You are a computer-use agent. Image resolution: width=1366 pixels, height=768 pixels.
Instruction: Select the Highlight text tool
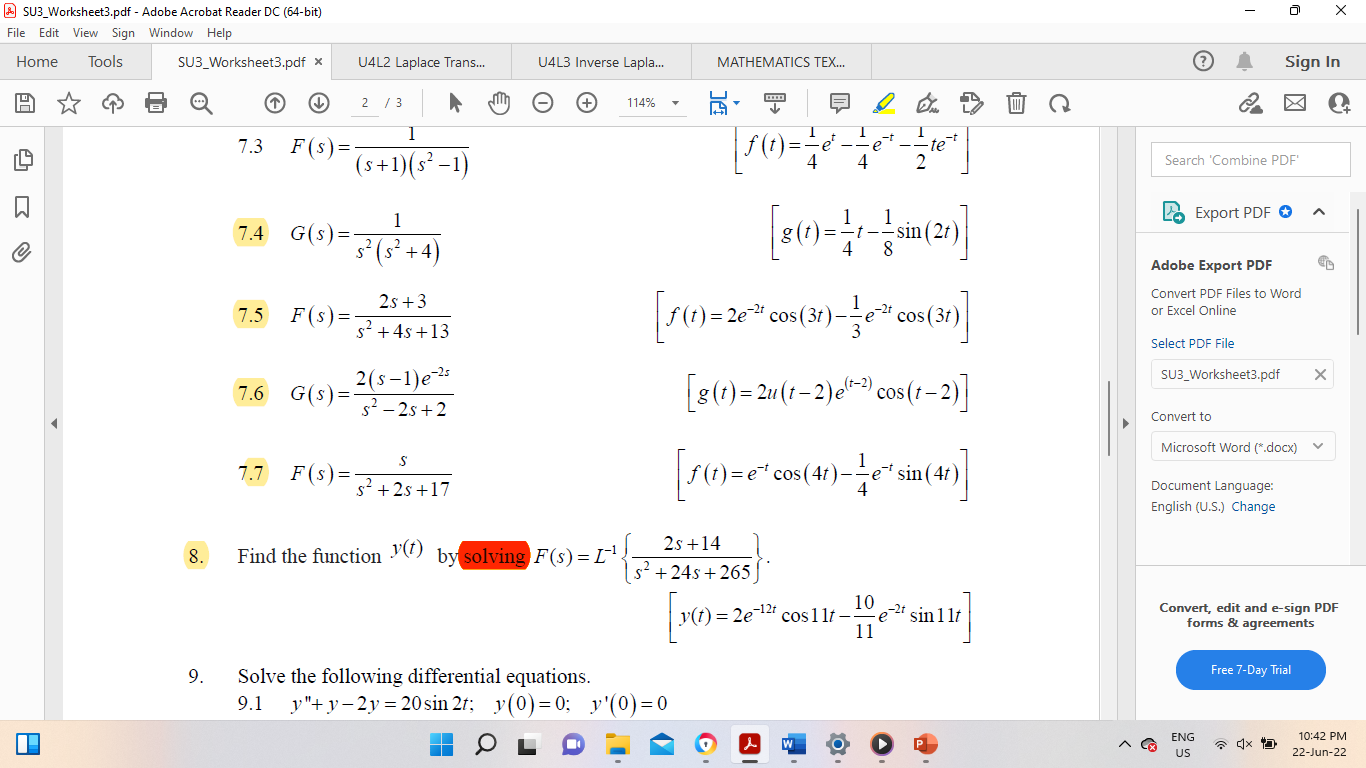884,103
